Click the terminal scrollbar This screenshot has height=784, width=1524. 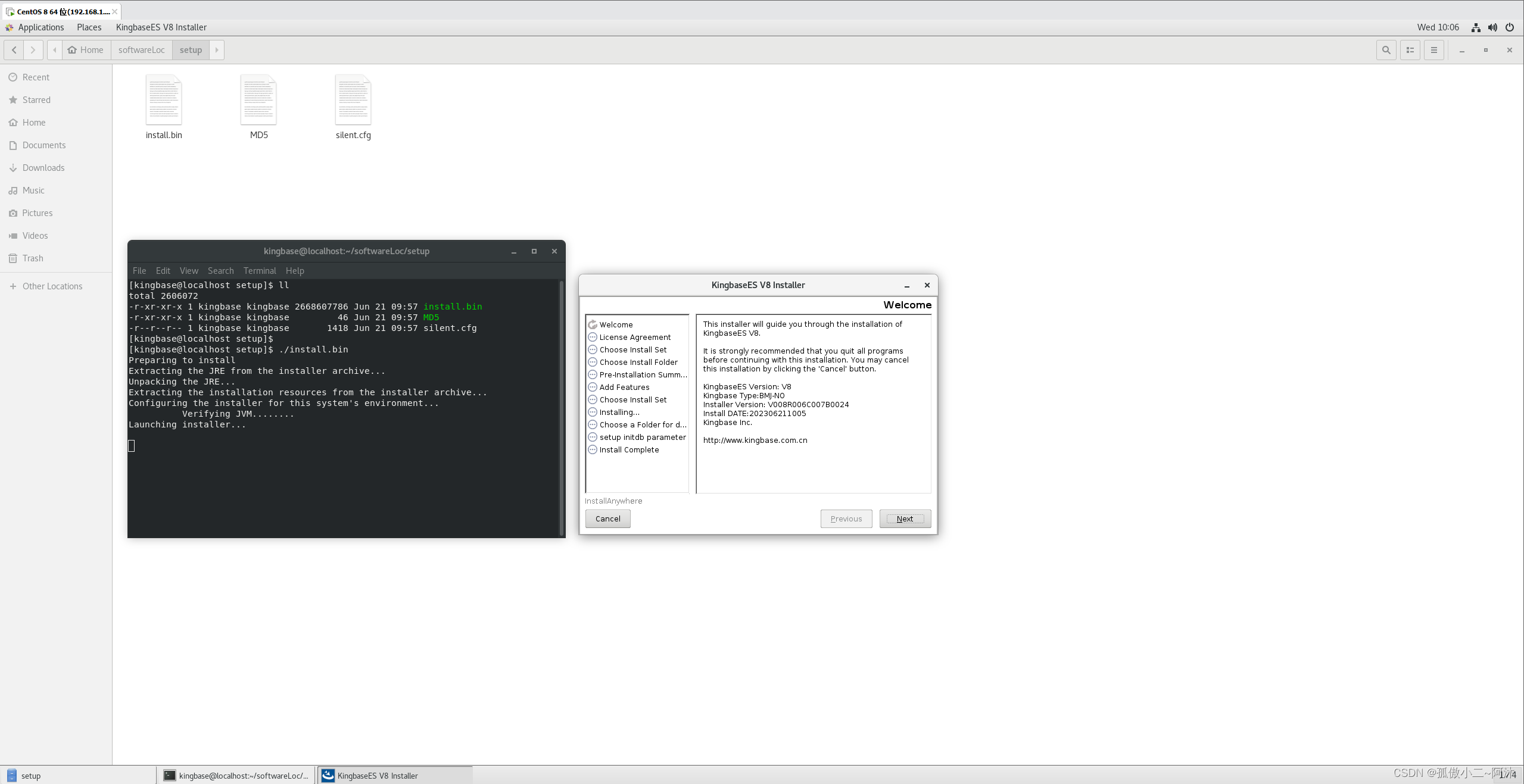(561, 408)
